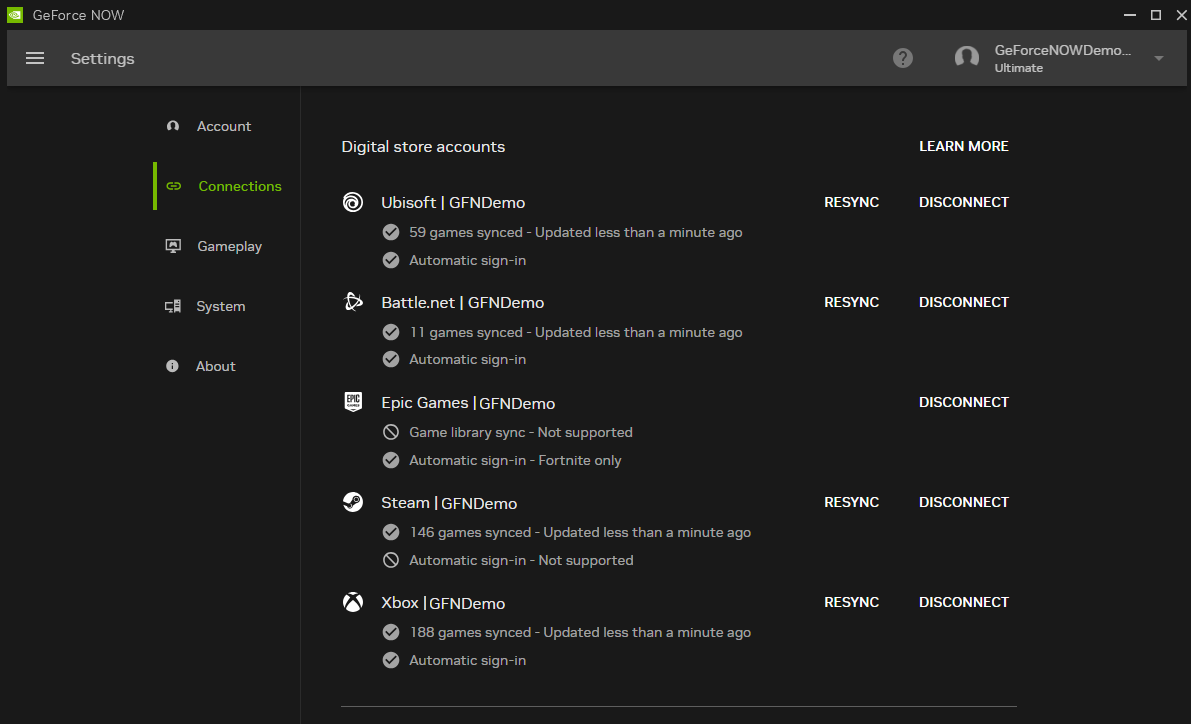1191x724 pixels.
Task: Open the LEARN MORE link
Action: (x=963, y=145)
